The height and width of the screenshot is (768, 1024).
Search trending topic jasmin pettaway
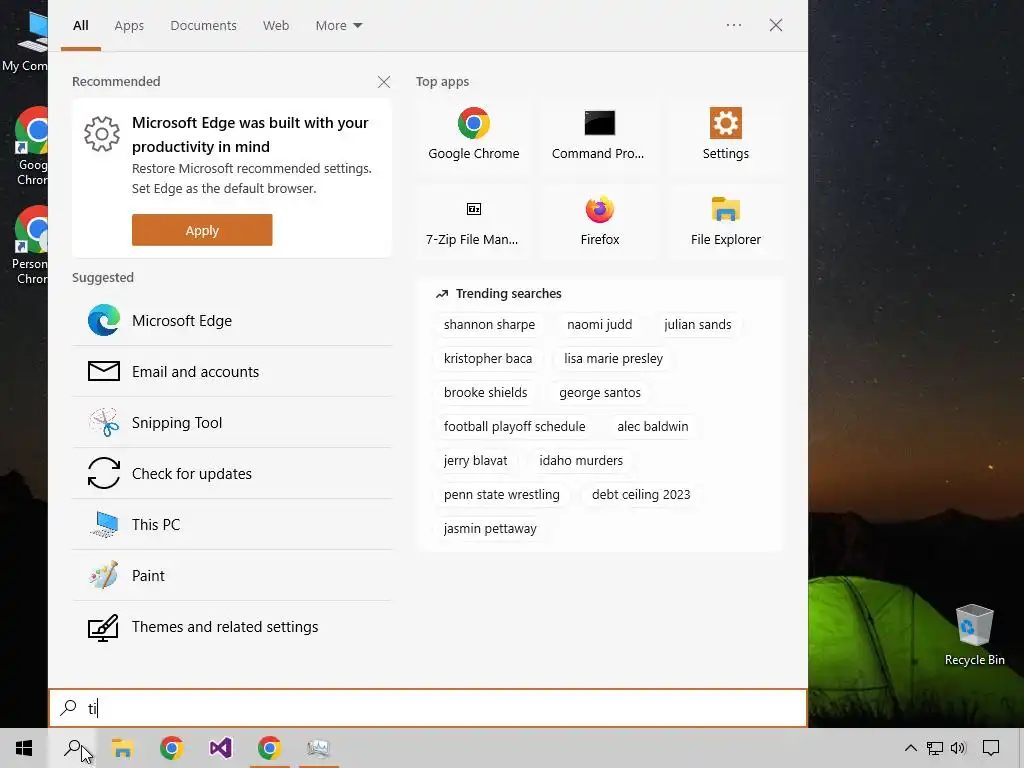tap(490, 528)
